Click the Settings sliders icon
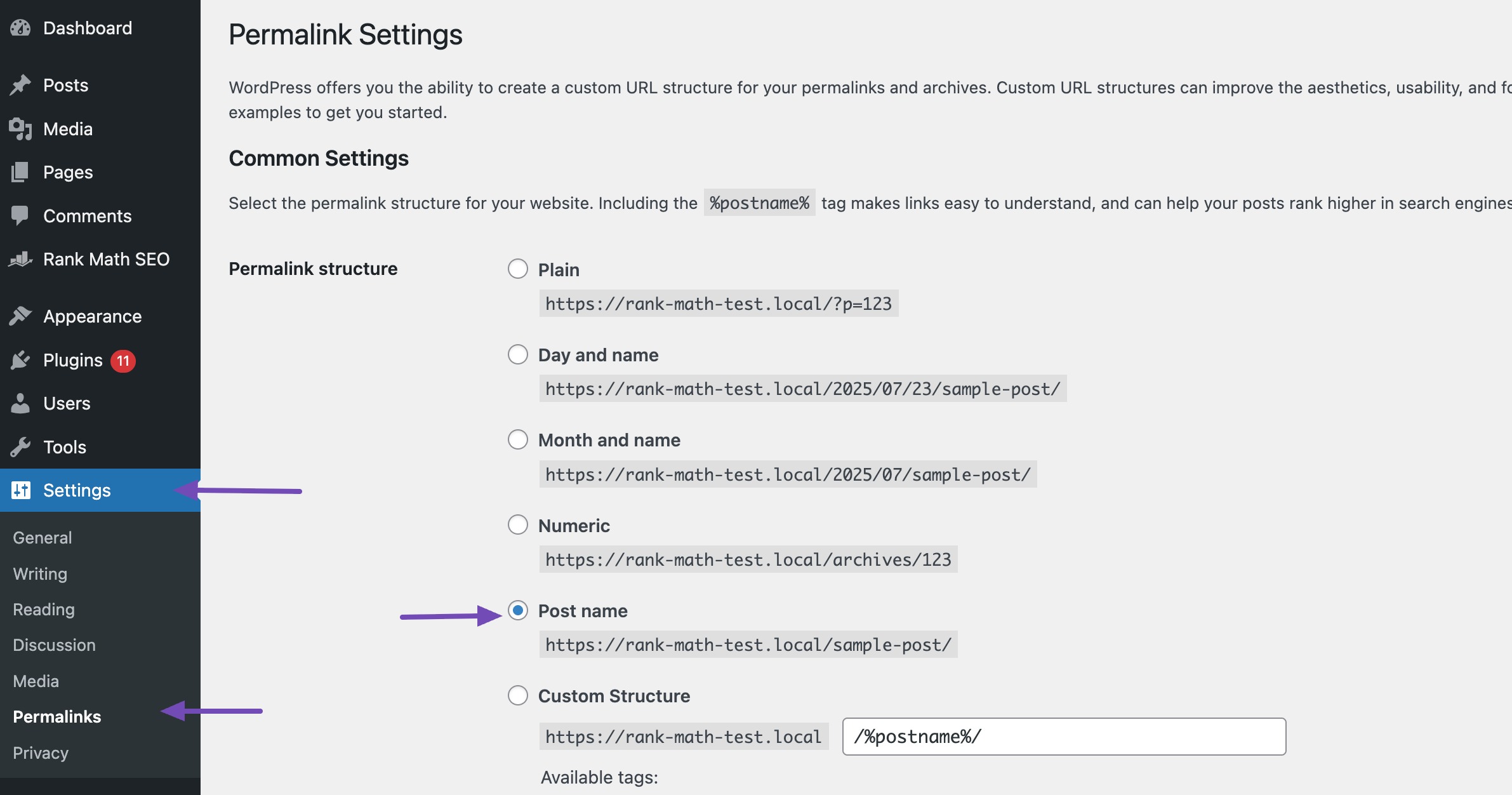The width and height of the screenshot is (1512, 795). 20,490
